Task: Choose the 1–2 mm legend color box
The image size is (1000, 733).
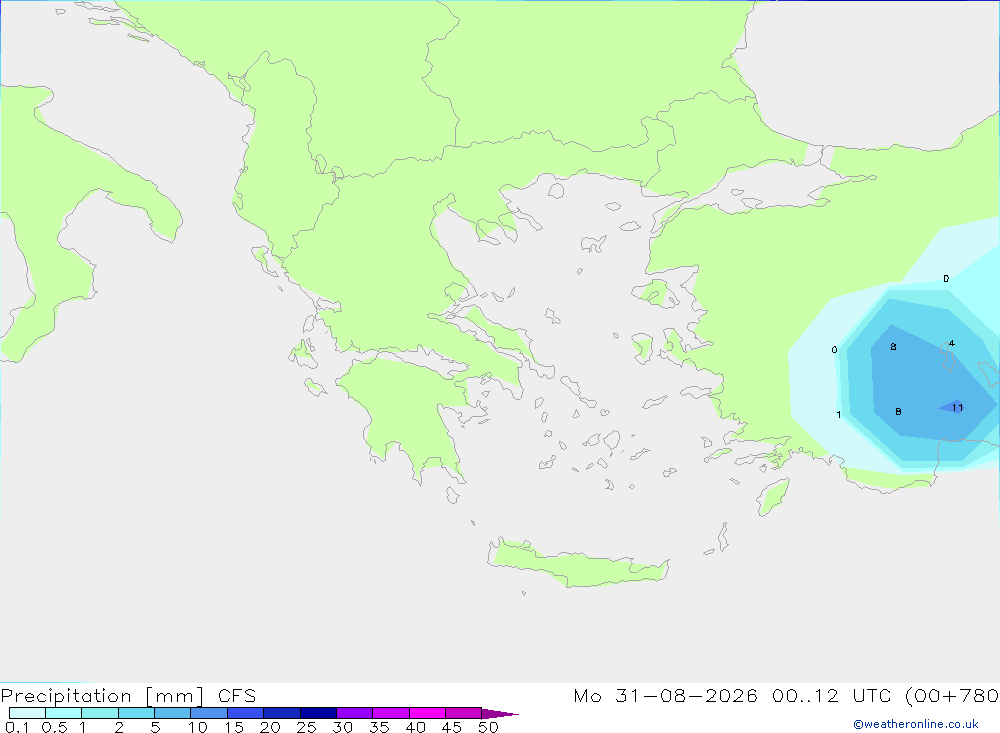Action: tap(100, 713)
